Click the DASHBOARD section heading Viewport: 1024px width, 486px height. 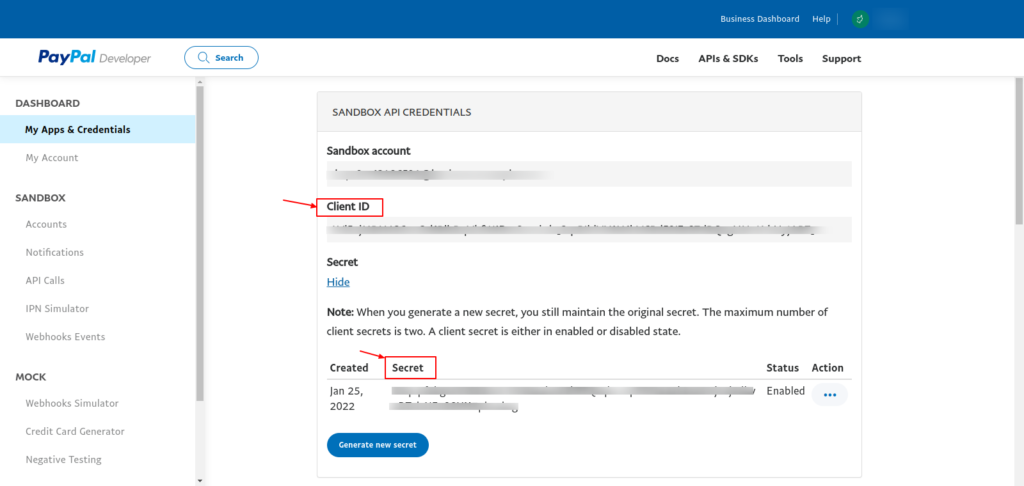(48, 103)
